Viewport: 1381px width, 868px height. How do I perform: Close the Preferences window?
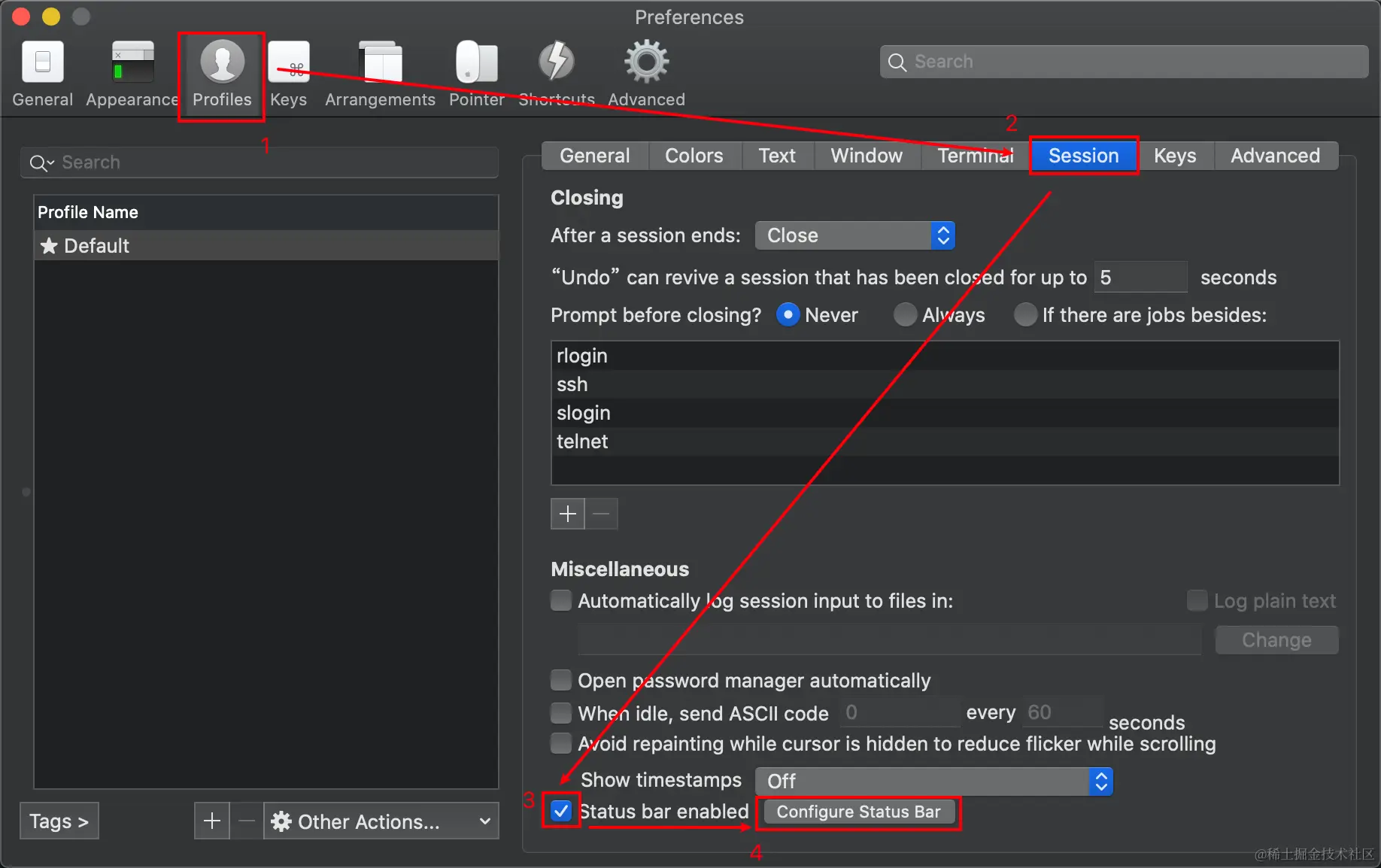(x=21, y=16)
